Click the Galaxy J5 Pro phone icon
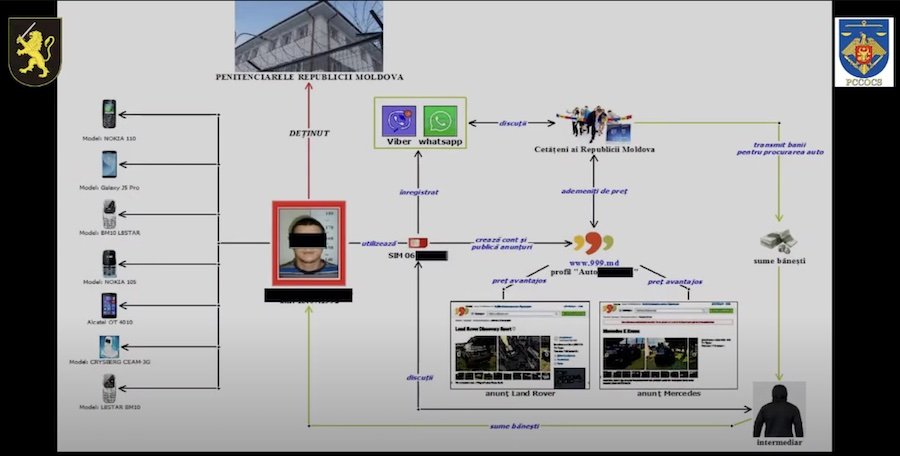Viewport: 900px width, 456px height. click(x=109, y=163)
